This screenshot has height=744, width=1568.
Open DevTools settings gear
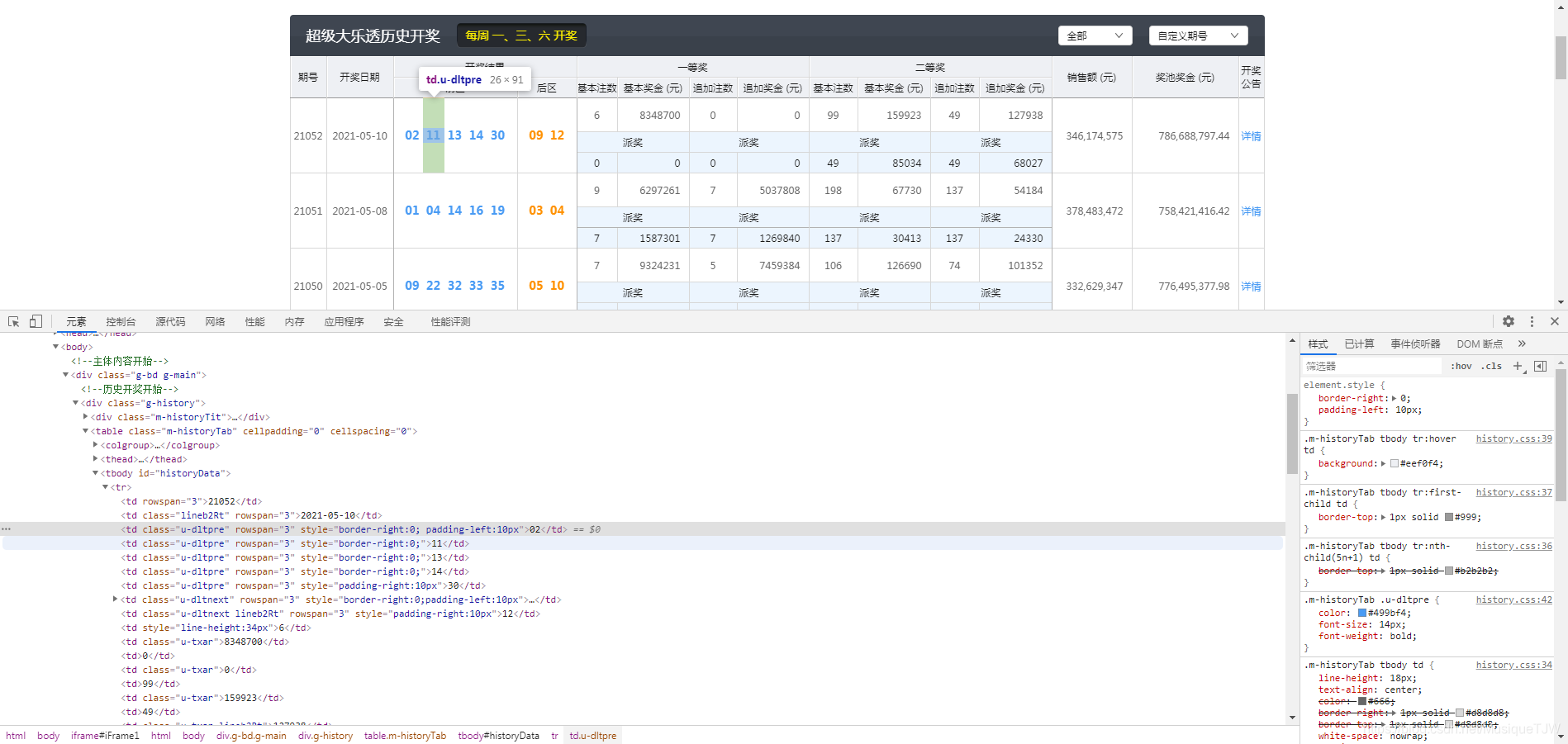coord(1509,321)
